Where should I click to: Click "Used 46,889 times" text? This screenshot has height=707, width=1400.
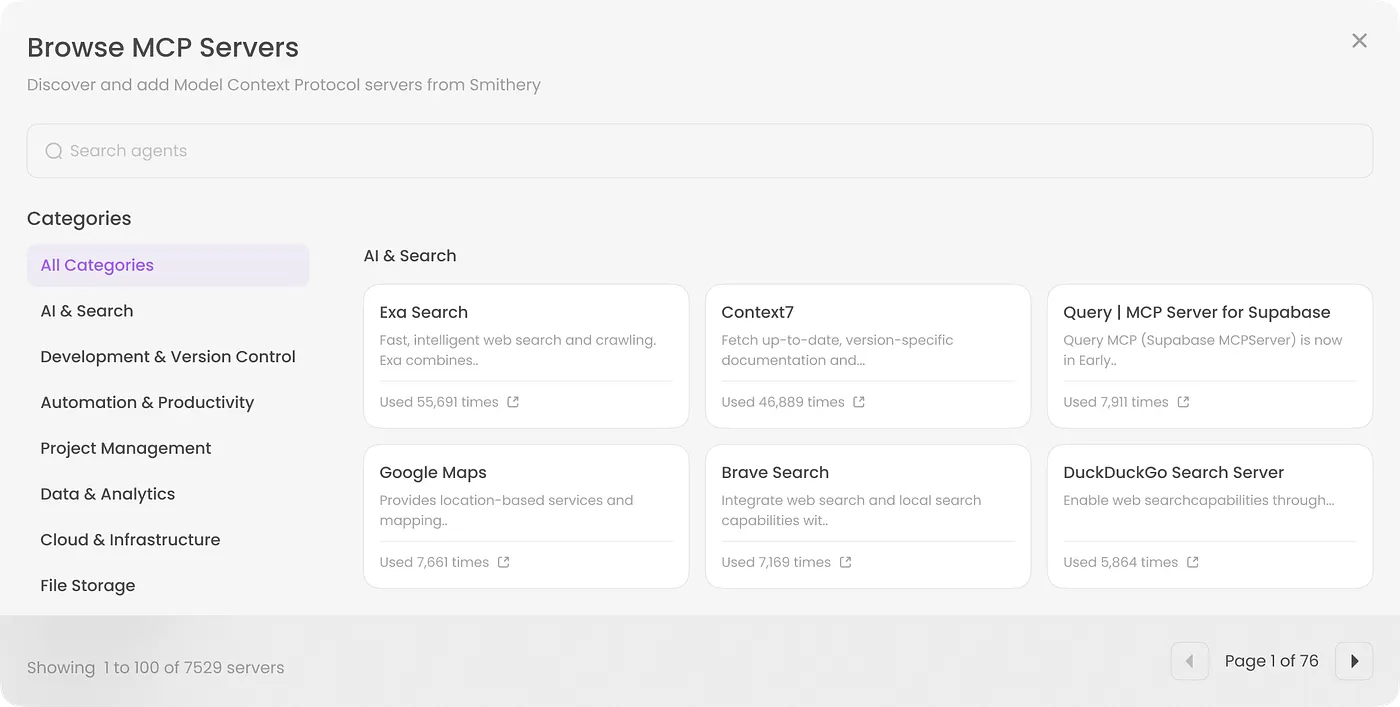(783, 402)
